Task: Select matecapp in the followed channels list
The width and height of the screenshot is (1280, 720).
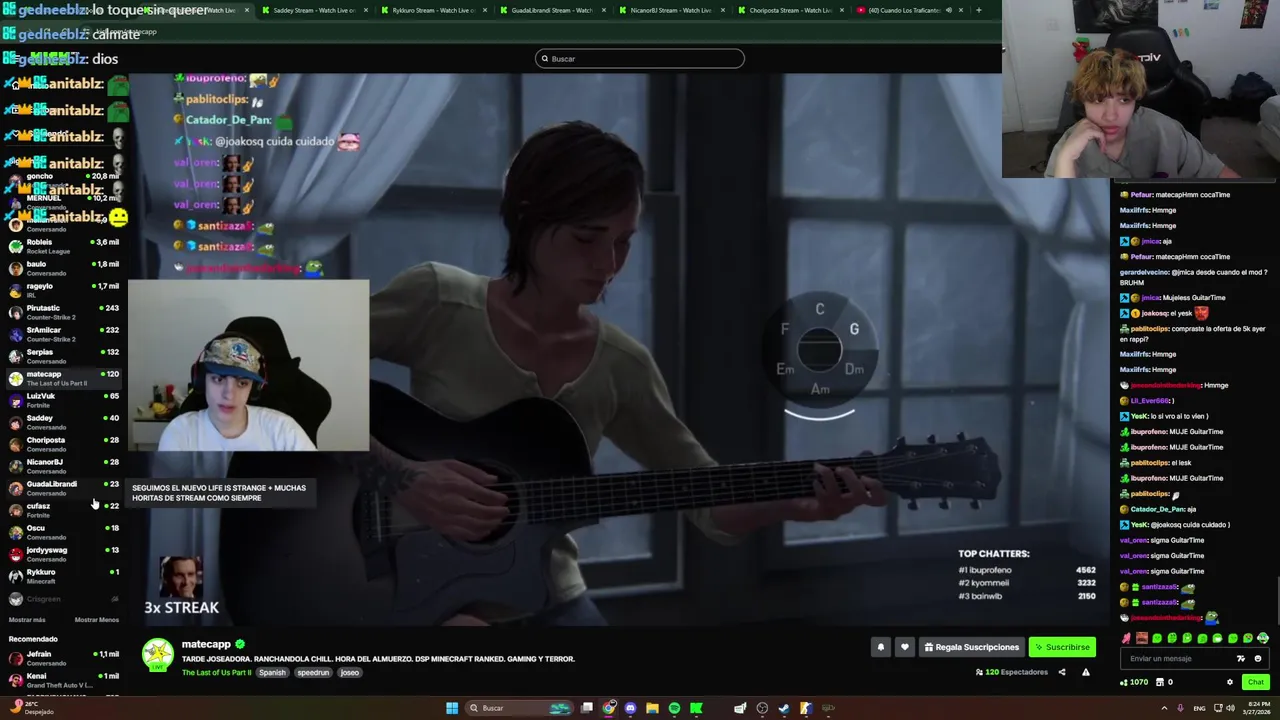Action: (62, 378)
